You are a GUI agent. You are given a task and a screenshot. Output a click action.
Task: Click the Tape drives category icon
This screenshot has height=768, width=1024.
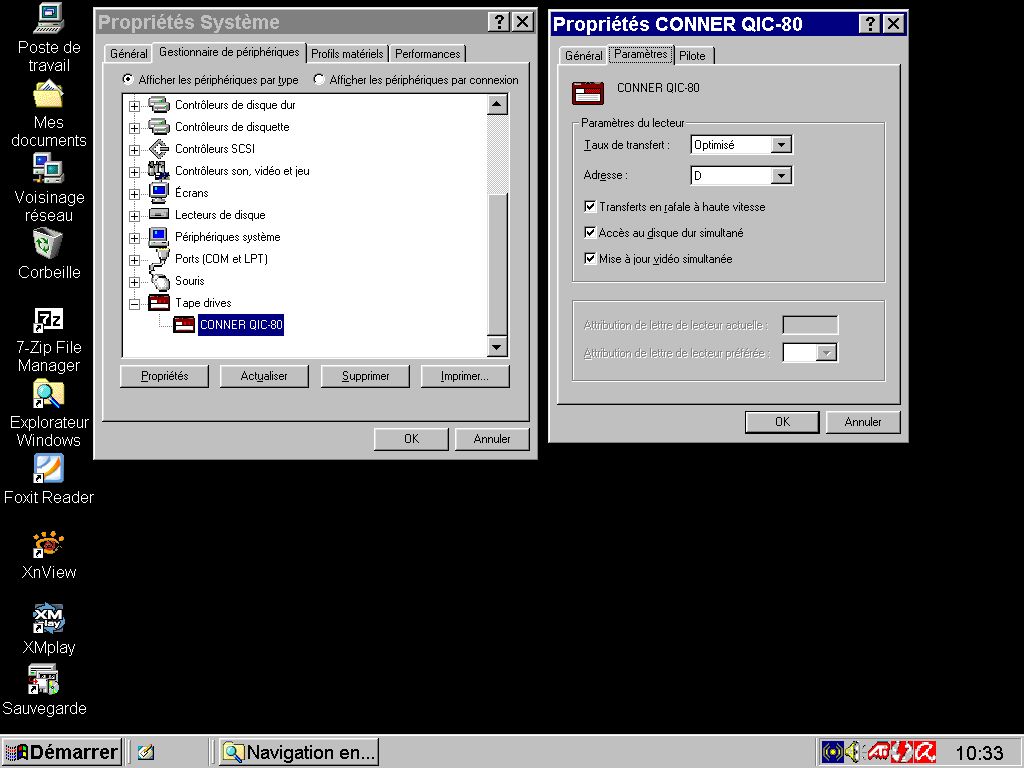tap(159, 302)
